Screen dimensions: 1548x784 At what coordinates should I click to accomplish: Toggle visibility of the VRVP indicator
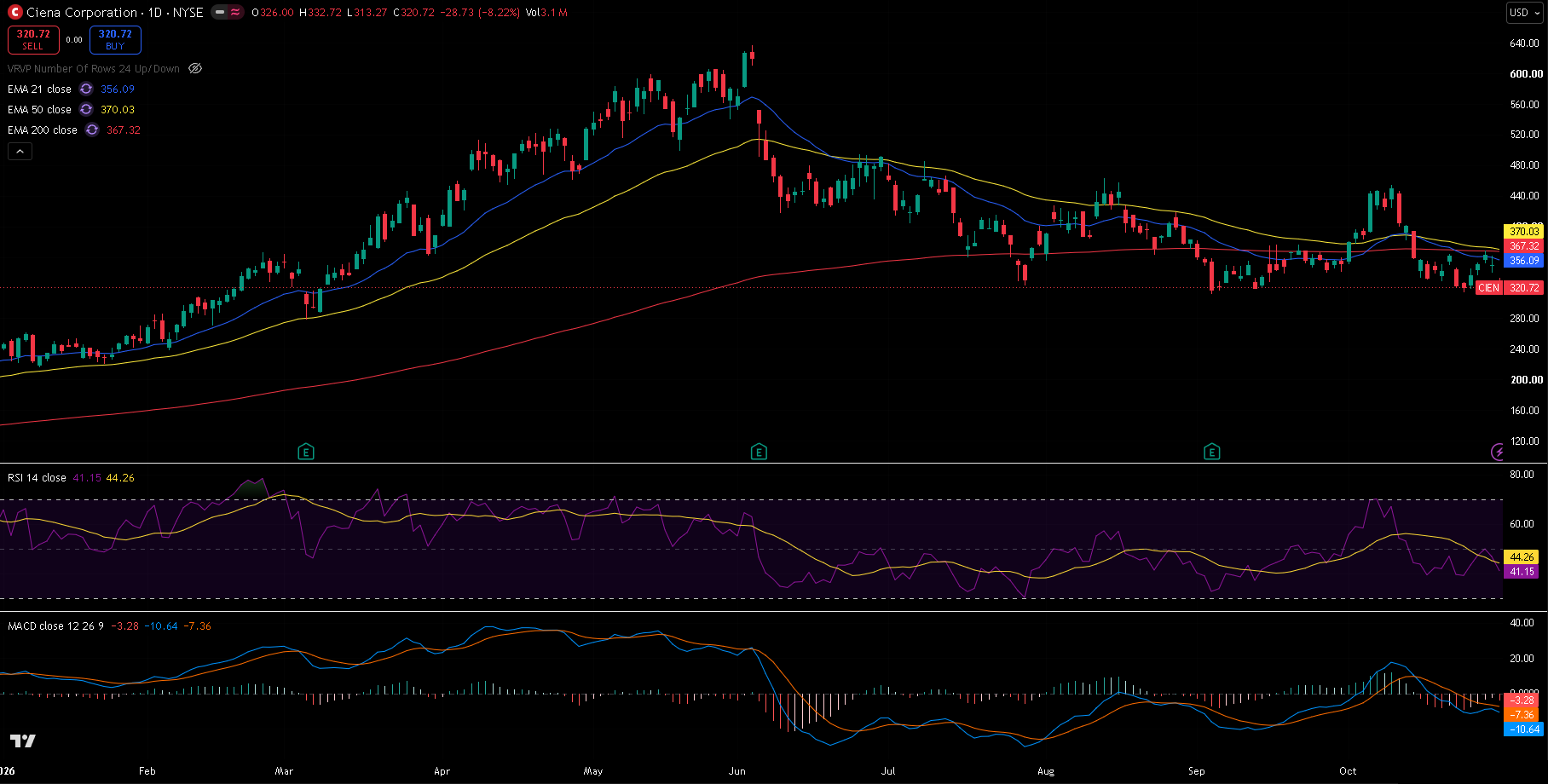coord(195,68)
